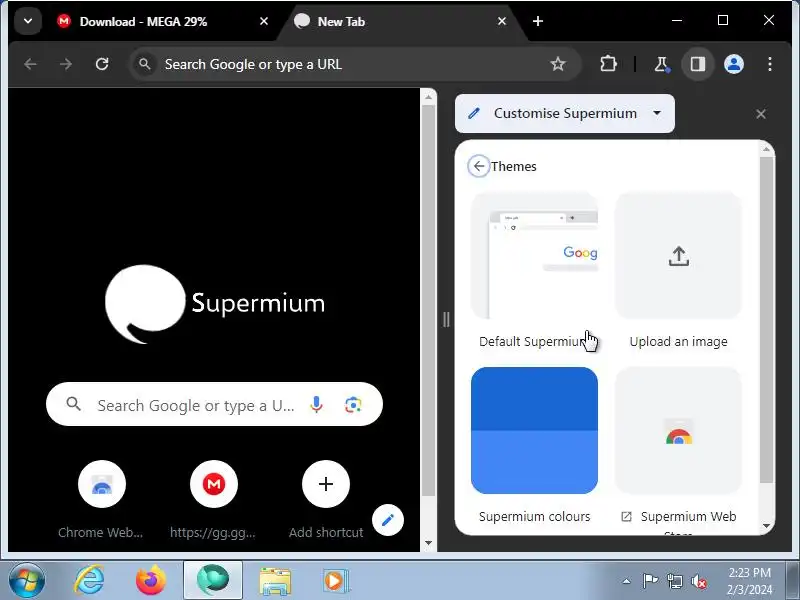Viewport: 800px width, 600px height.
Task: Click the Supermium logo on new tab page
Action: point(215,303)
